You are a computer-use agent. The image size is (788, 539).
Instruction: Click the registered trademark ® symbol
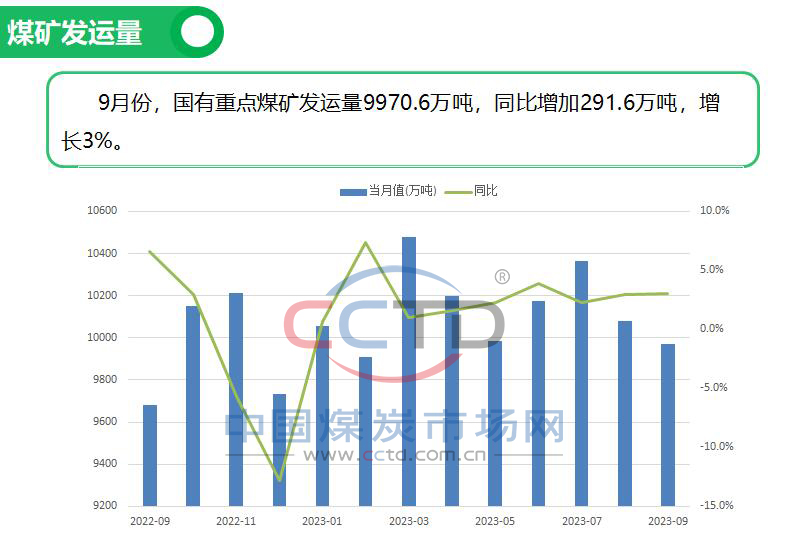(x=502, y=277)
